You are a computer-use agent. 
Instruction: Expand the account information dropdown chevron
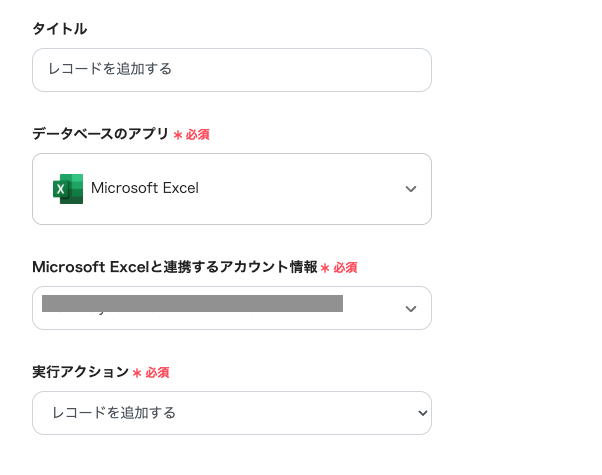[411, 309]
